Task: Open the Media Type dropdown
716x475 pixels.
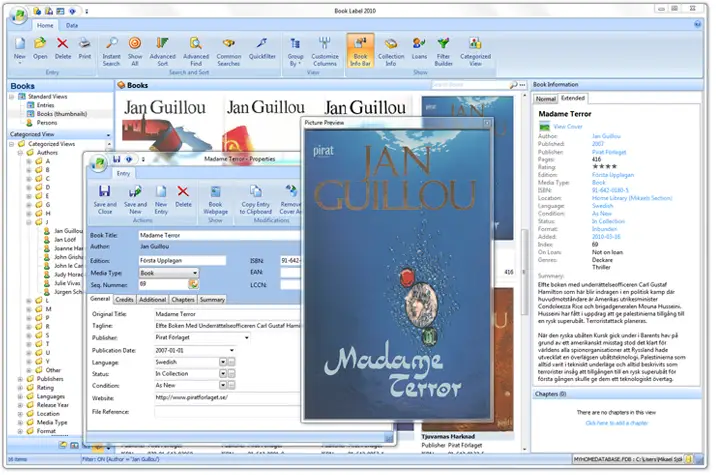Action: pos(195,273)
